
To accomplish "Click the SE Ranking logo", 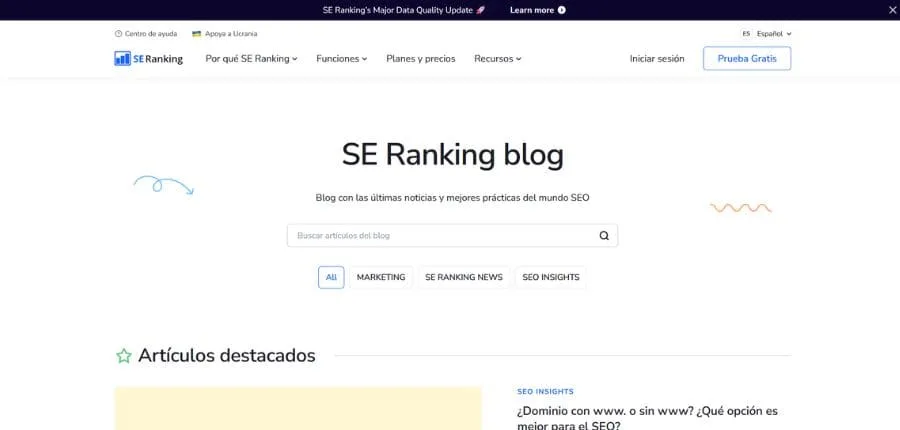I will tap(149, 59).
